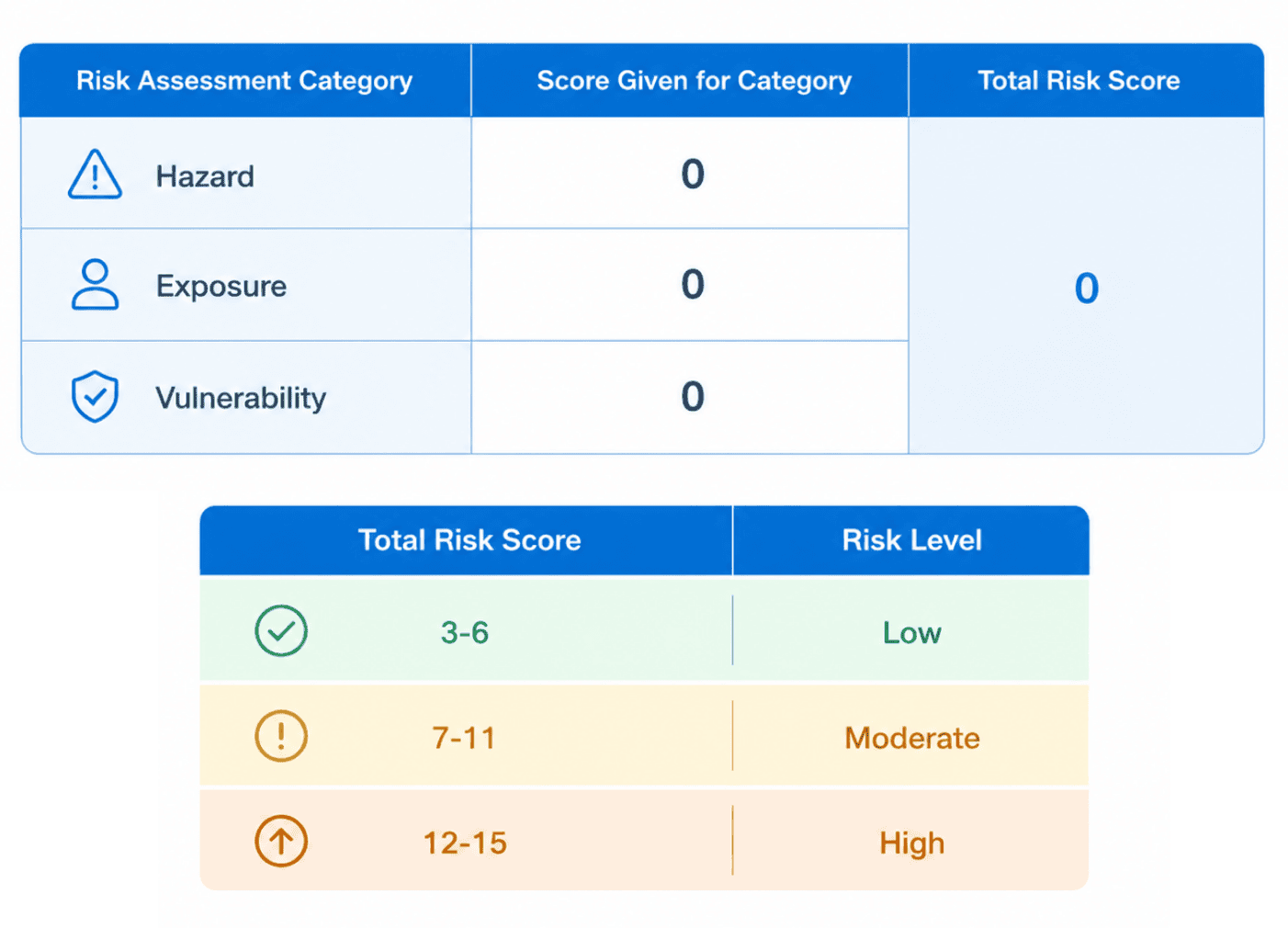1288x928 pixels.
Task: Click the High risk up-arrow icon
Action: [281, 842]
